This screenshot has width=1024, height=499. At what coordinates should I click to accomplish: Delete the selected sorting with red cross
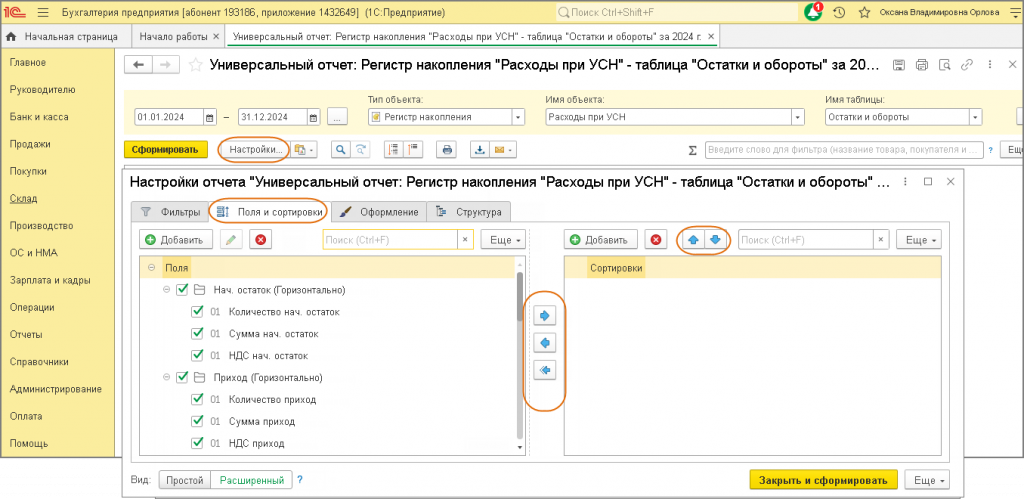[x=656, y=240]
